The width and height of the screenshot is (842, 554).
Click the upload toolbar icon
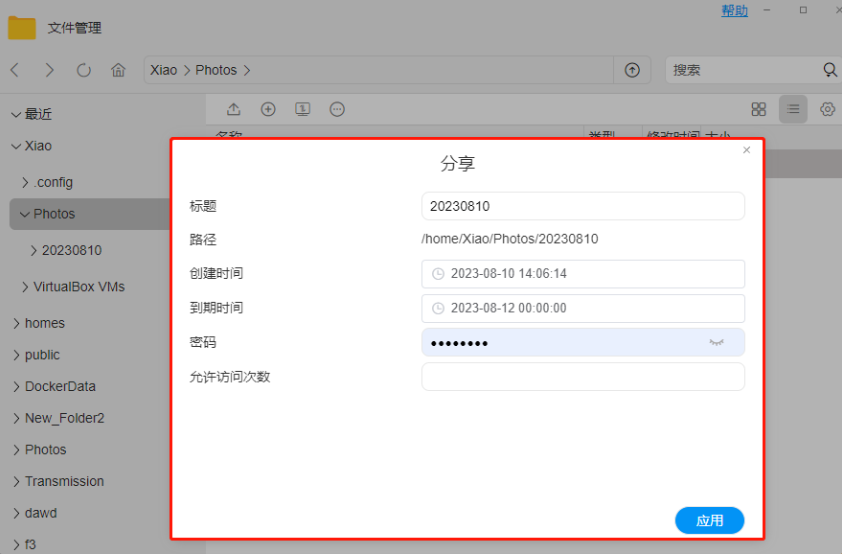click(x=234, y=109)
